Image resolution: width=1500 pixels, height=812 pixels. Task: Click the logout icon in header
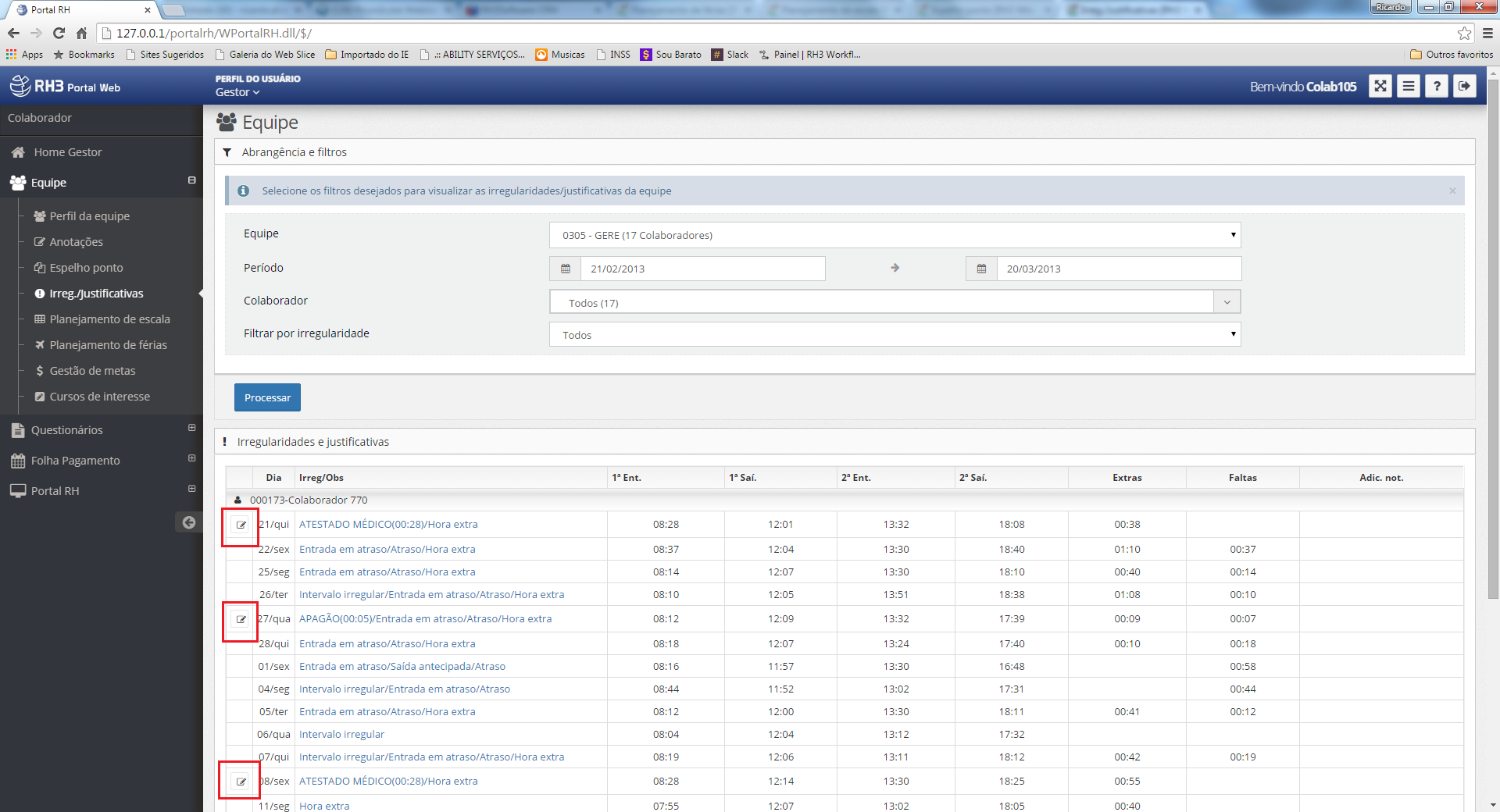1465,86
